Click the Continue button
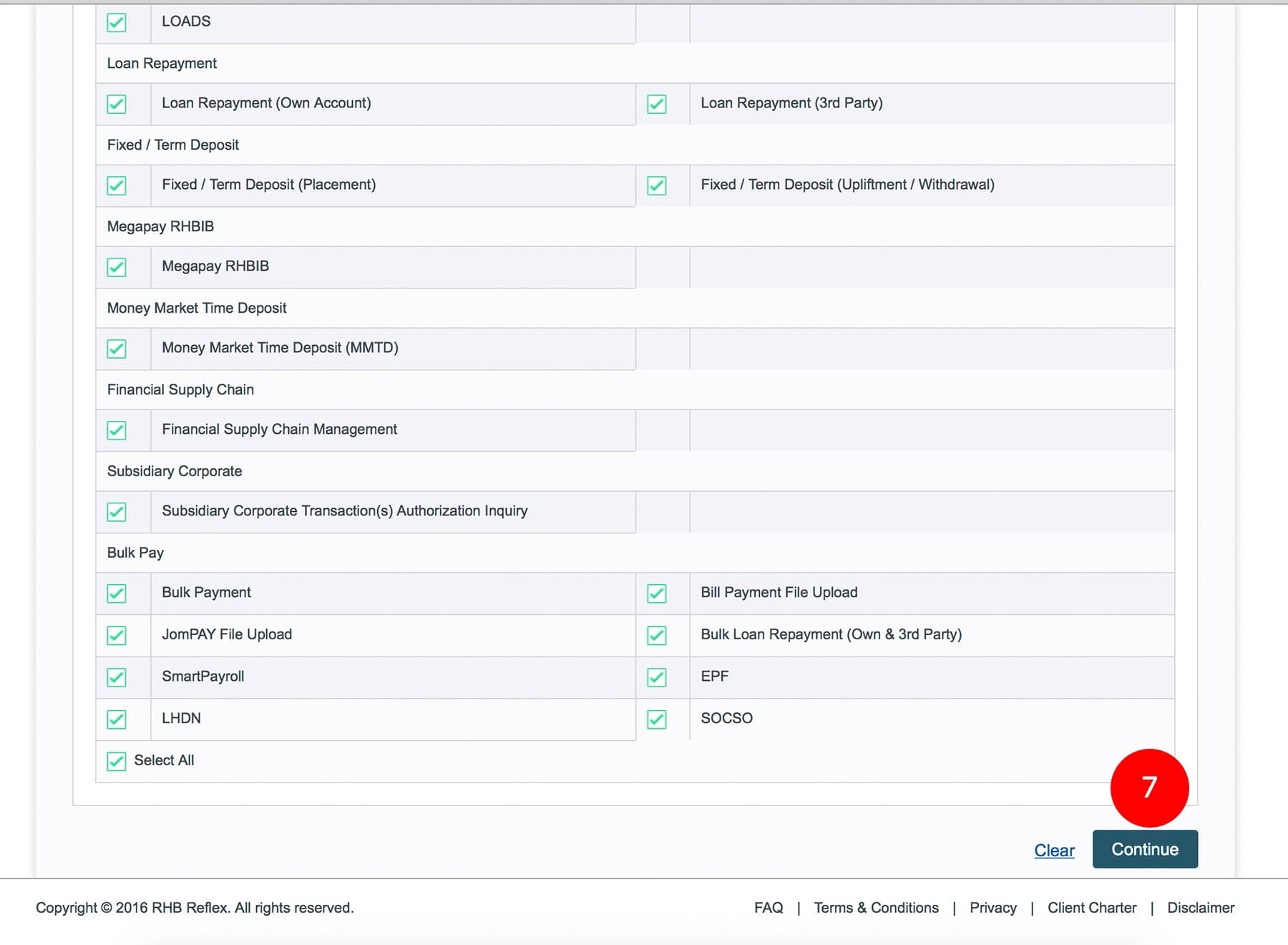This screenshot has height=945, width=1288. [1144, 849]
